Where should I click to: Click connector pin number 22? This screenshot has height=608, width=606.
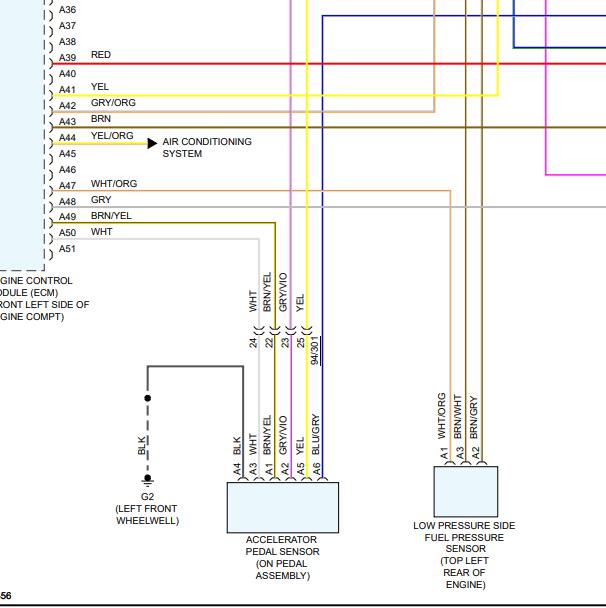point(269,343)
